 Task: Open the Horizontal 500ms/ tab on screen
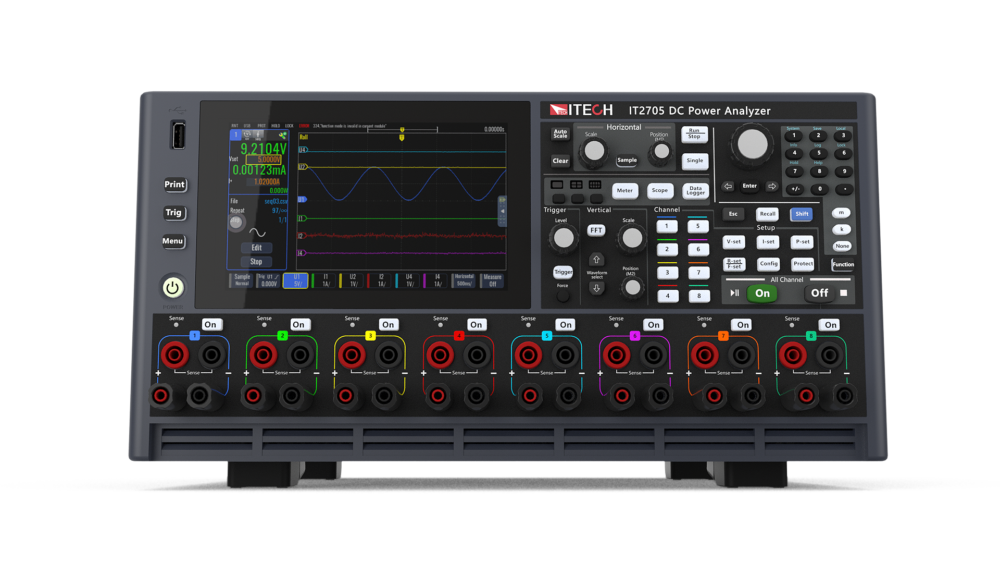tap(464, 281)
